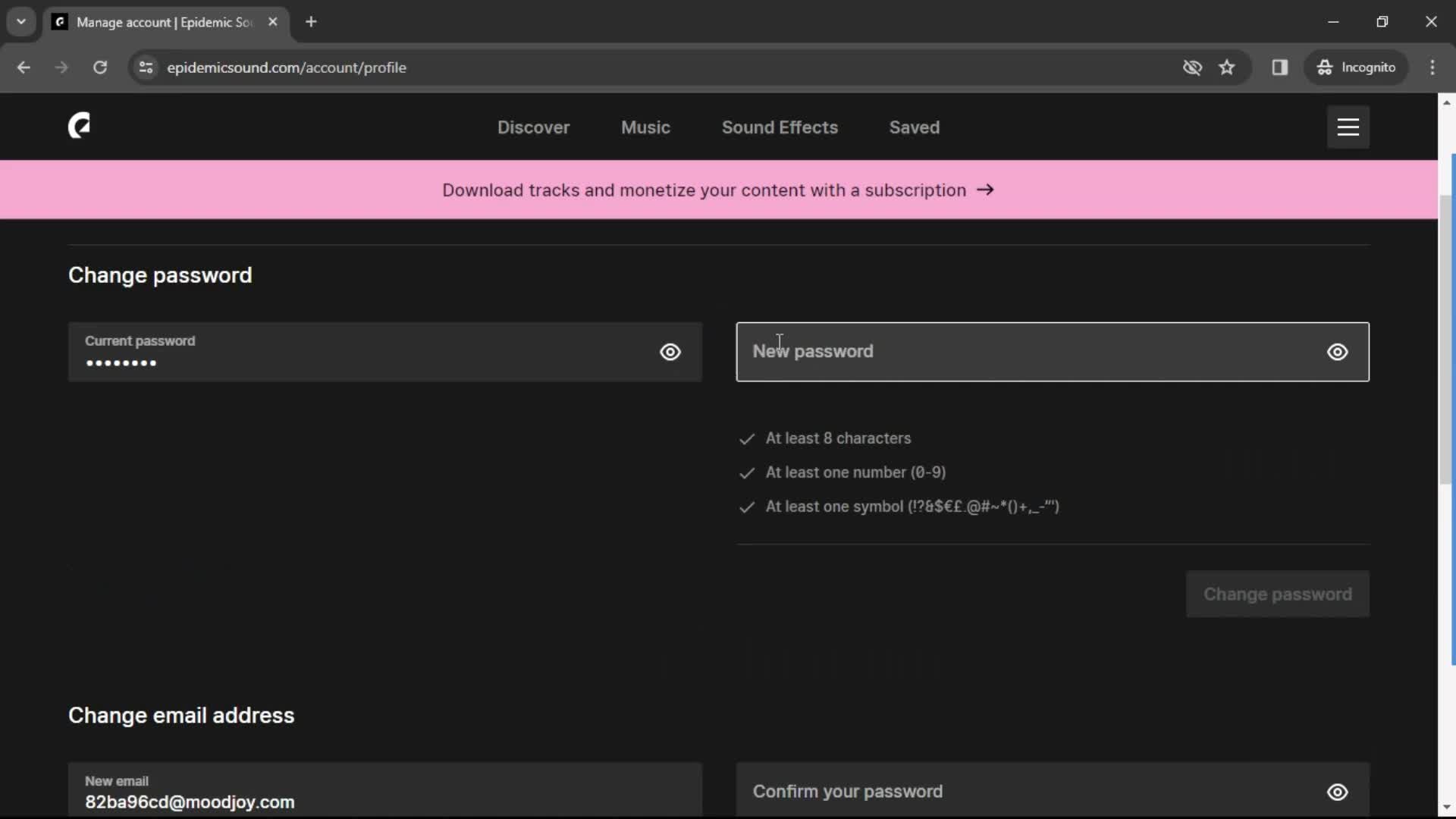This screenshot has width=1456, height=819.
Task: Select the Discover navigation tab
Action: [x=533, y=127]
